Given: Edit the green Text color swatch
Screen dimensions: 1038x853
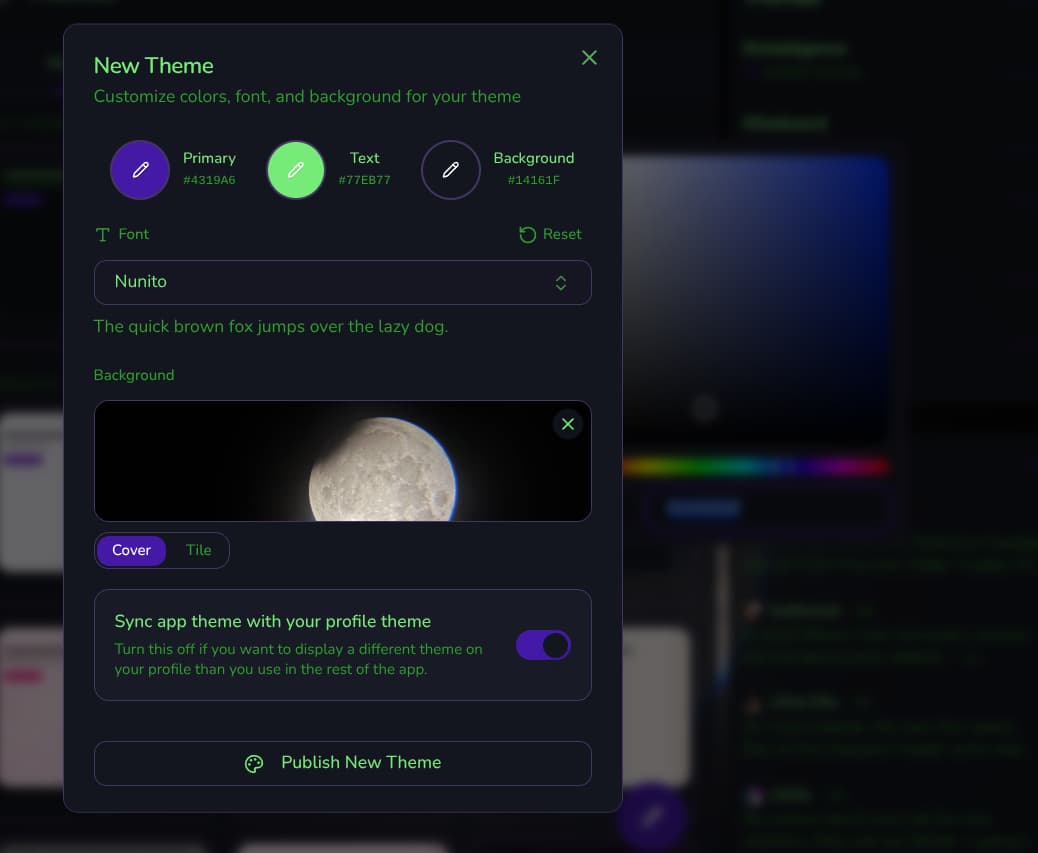Looking at the screenshot, I should click(x=296, y=170).
